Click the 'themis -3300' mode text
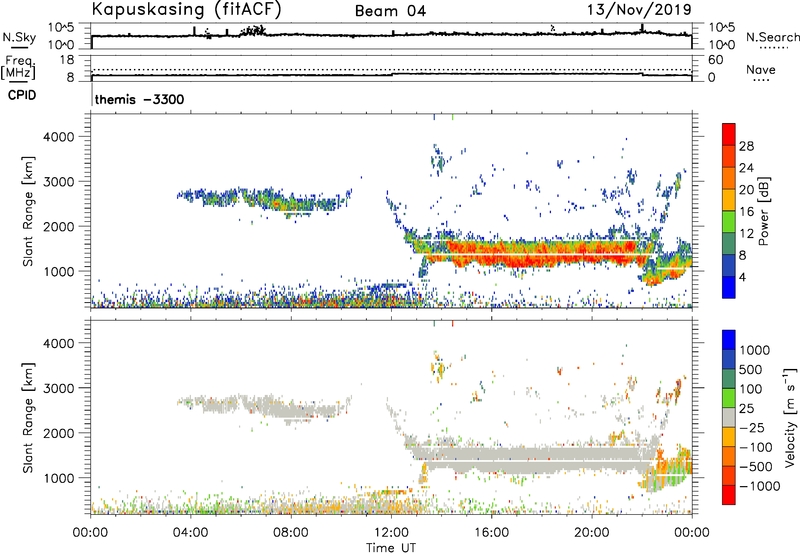 coord(139,99)
